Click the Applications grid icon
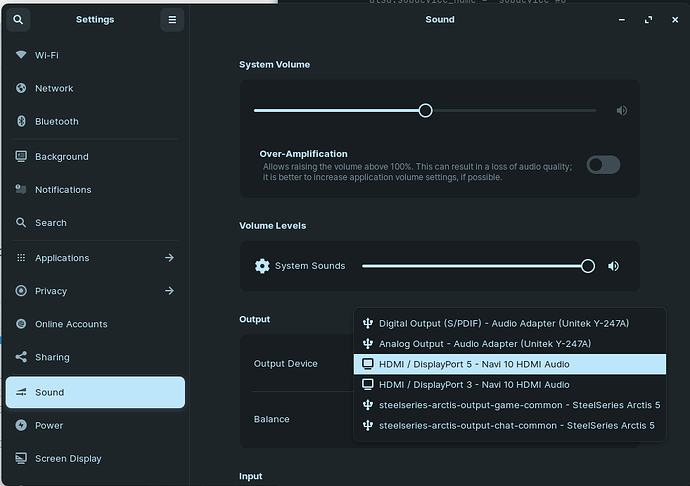This screenshot has height=486, width=690. [x=21, y=258]
